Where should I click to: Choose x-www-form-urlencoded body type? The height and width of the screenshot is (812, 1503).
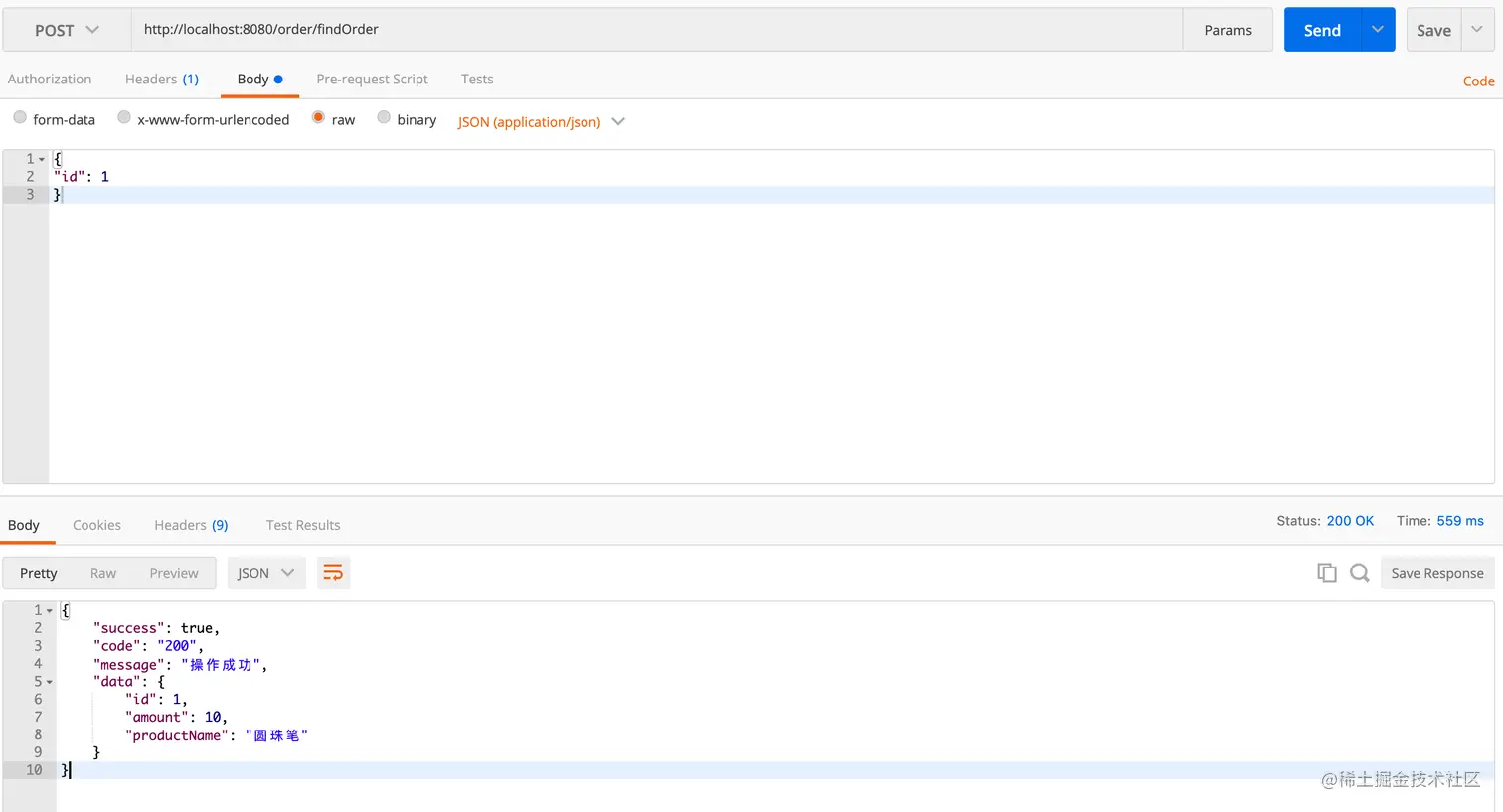point(124,118)
